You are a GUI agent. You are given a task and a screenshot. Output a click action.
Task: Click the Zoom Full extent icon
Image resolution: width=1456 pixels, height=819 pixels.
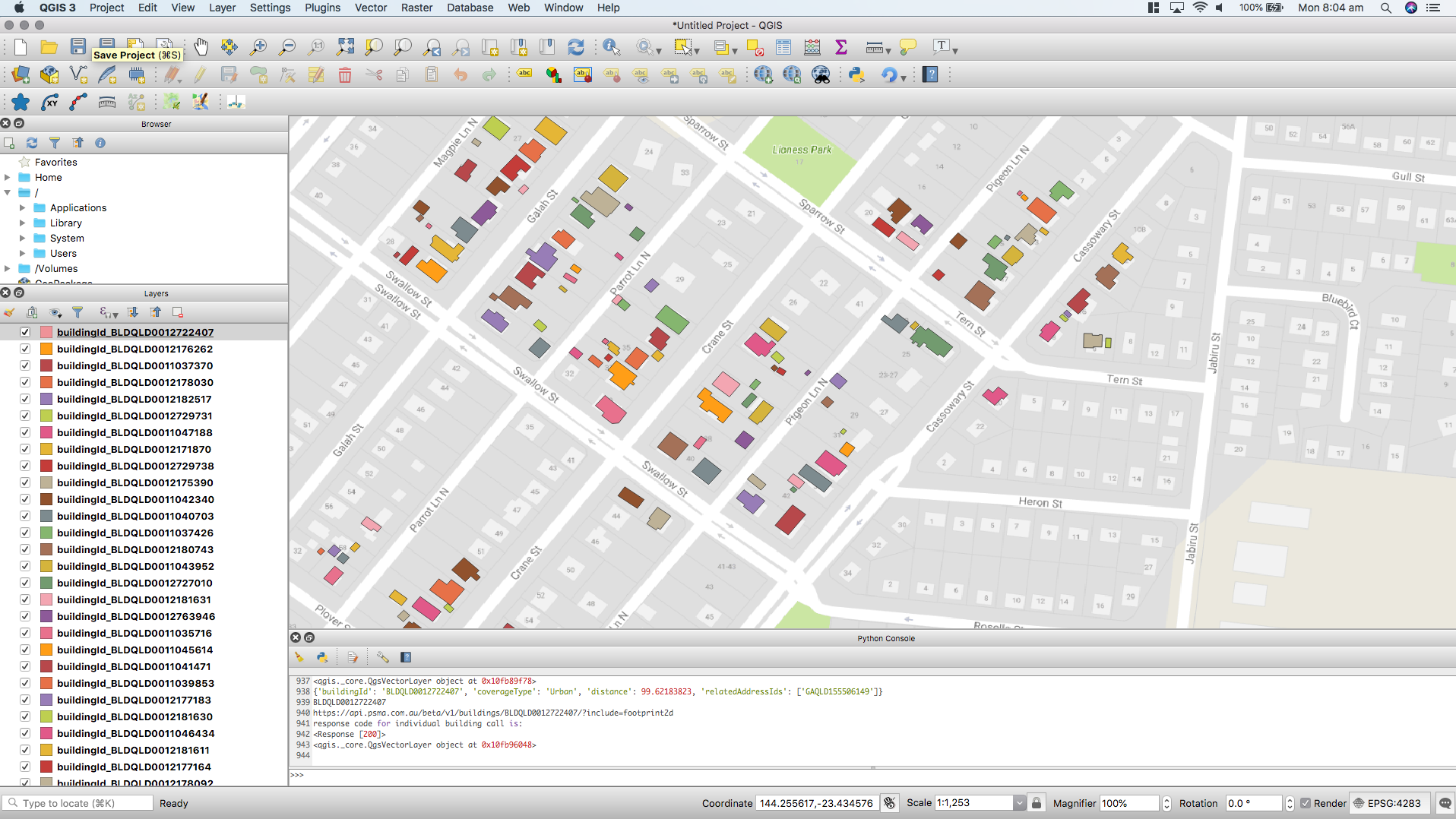[345, 47]
